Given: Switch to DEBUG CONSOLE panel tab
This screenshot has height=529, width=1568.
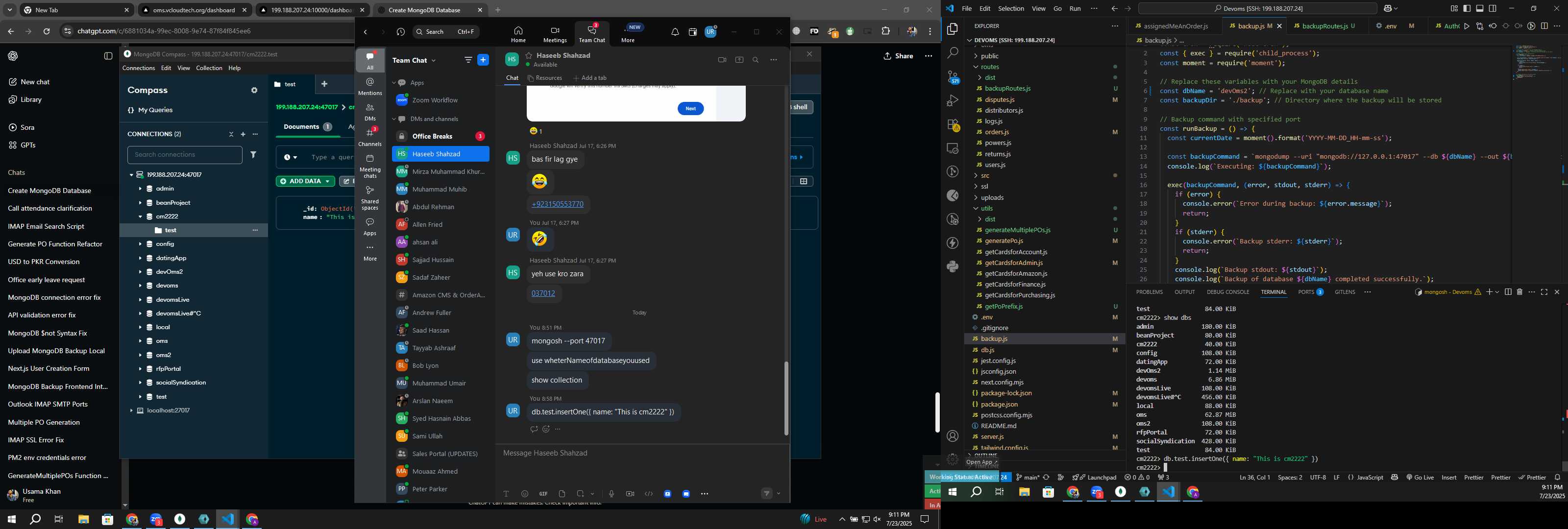Looking at the screenshot, I should tap(1228, 292).
